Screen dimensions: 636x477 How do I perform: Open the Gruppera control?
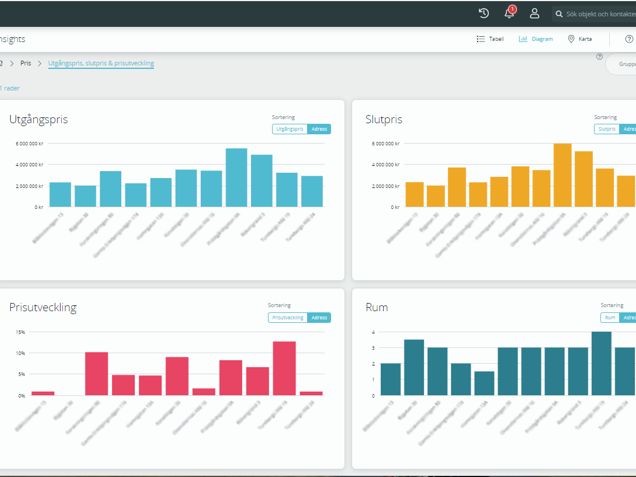click(x=621, y=64)
